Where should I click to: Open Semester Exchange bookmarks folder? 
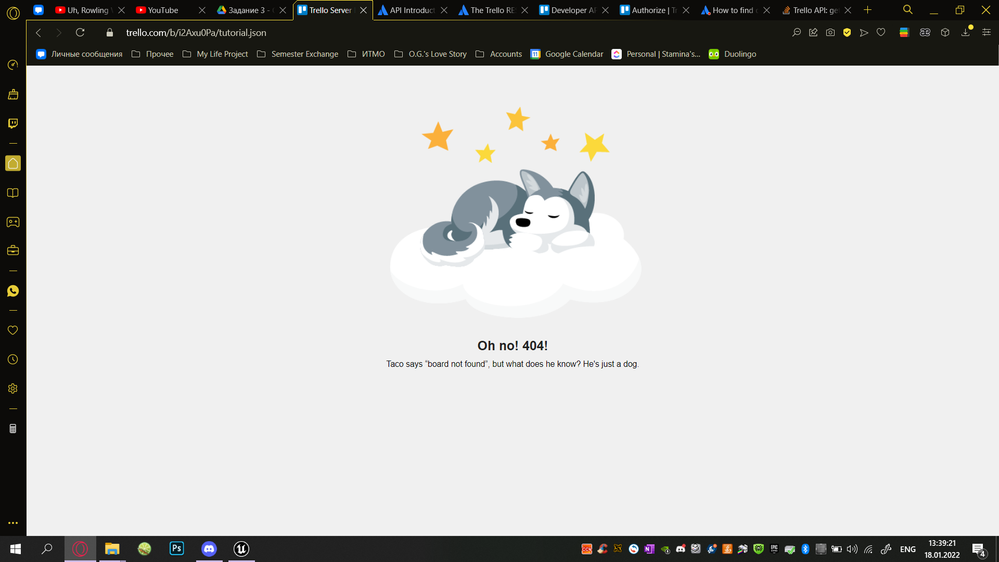coord(298,54)
